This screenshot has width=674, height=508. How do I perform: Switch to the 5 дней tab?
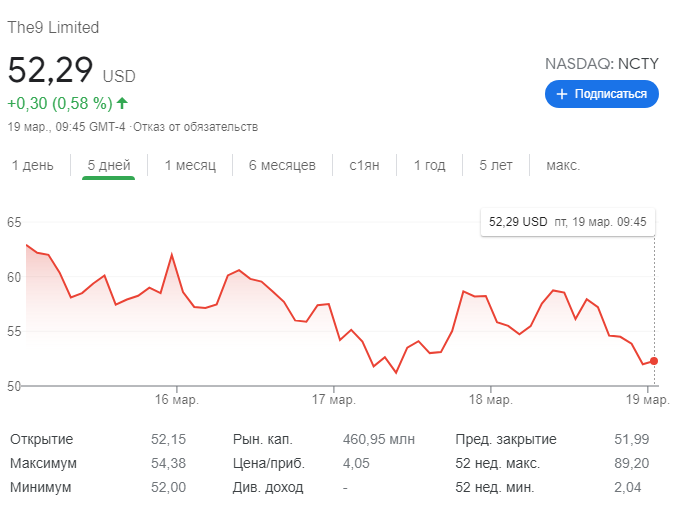click(x=109, y=165)
